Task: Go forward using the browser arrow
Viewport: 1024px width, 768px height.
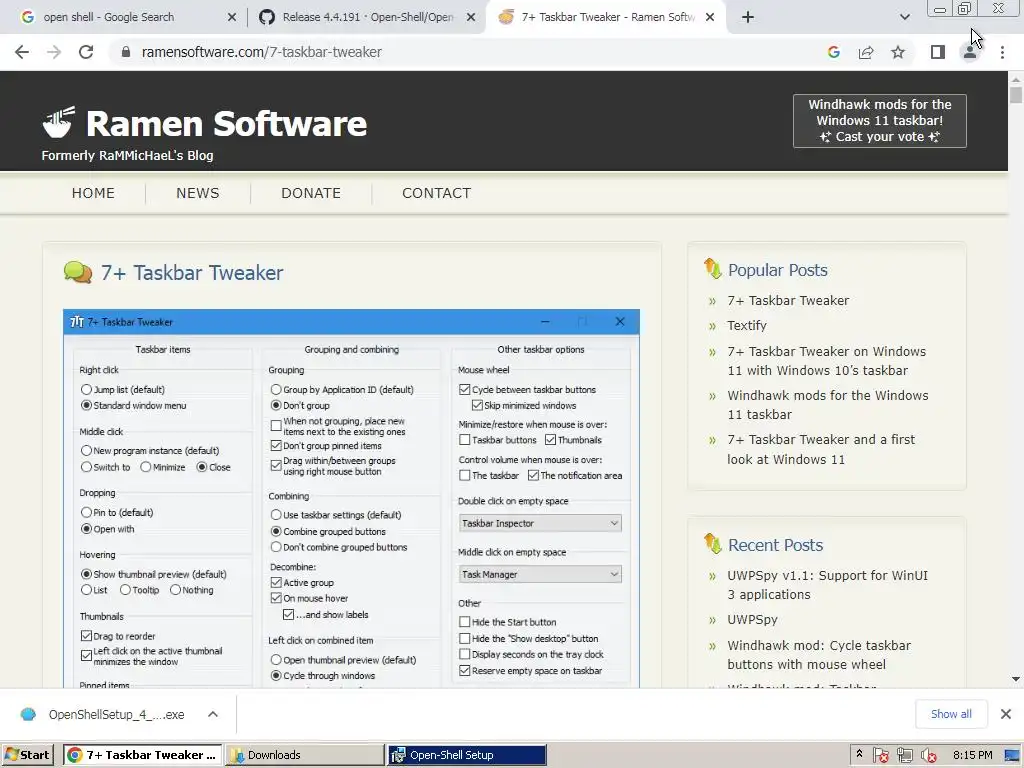Action: 54,52
